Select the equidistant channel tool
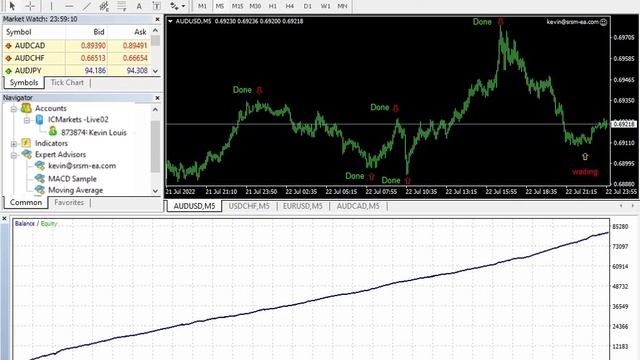 coord(104,6)
